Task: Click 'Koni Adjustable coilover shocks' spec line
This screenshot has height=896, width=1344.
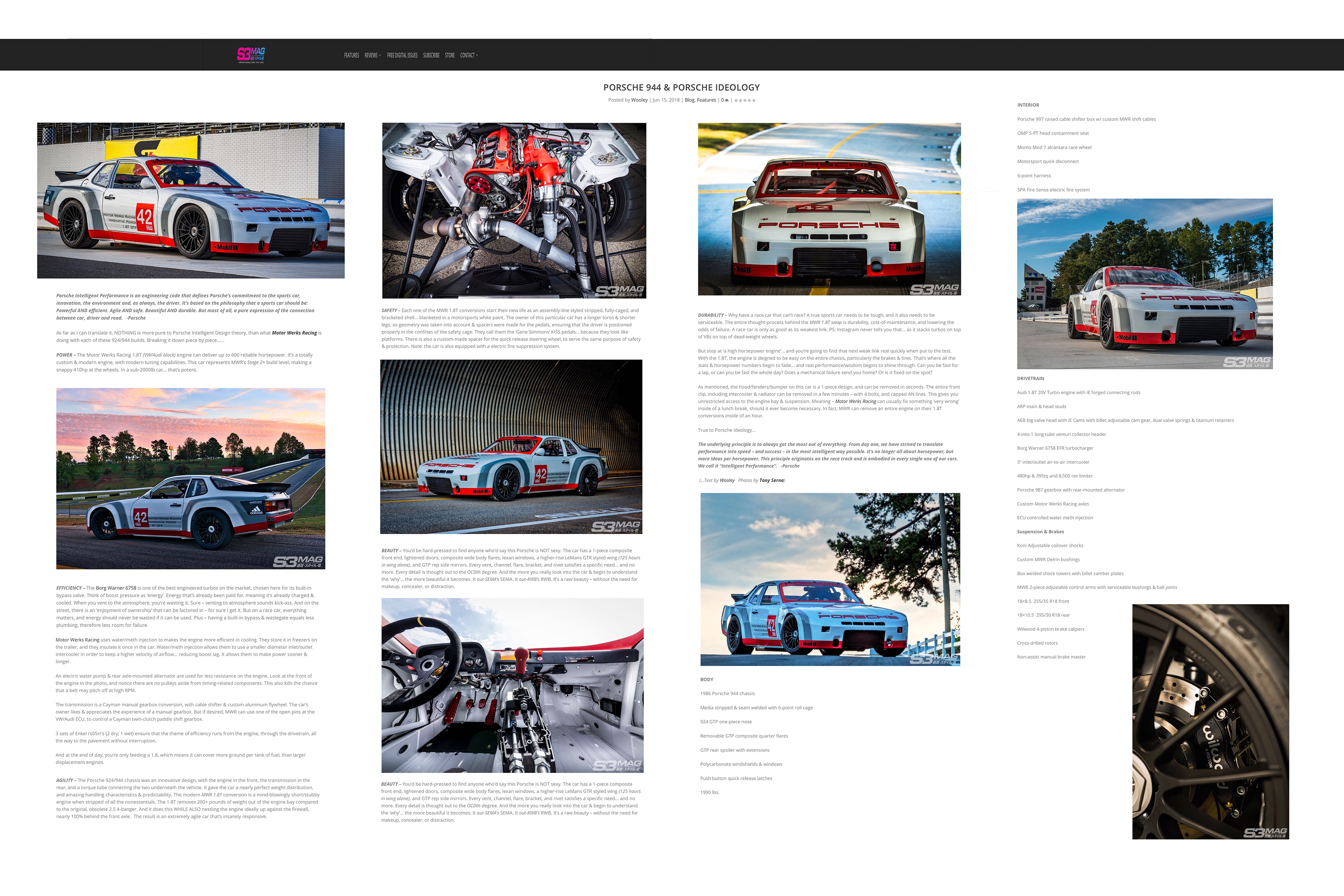Action: coord(1050,546)
